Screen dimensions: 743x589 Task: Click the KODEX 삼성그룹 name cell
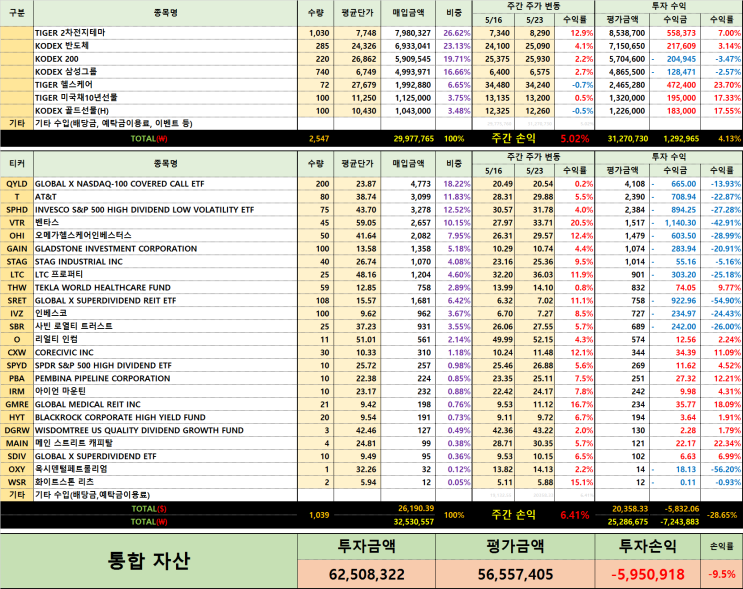pos(165,72)
